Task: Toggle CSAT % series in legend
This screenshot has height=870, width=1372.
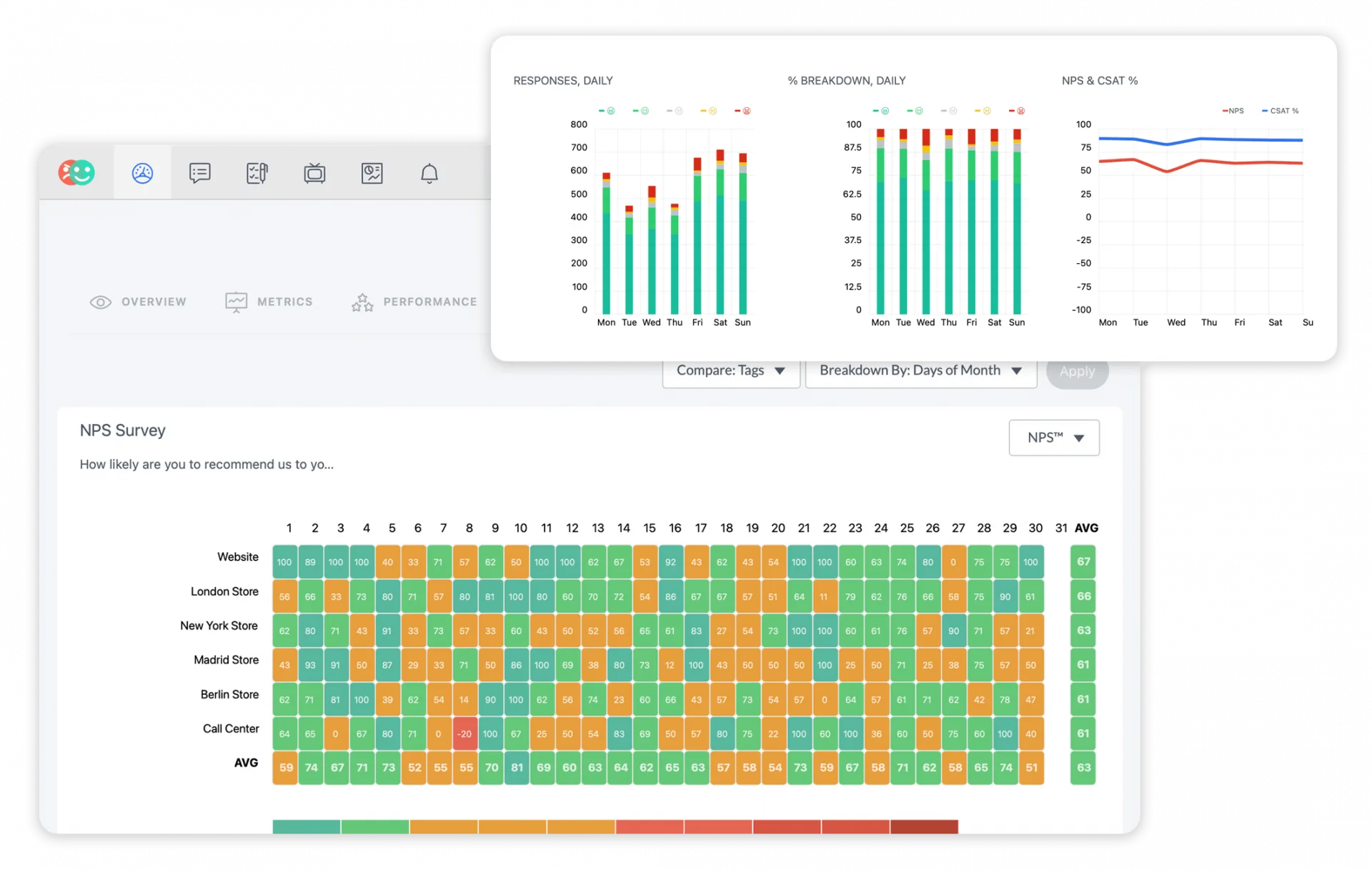Action: 1280,111
